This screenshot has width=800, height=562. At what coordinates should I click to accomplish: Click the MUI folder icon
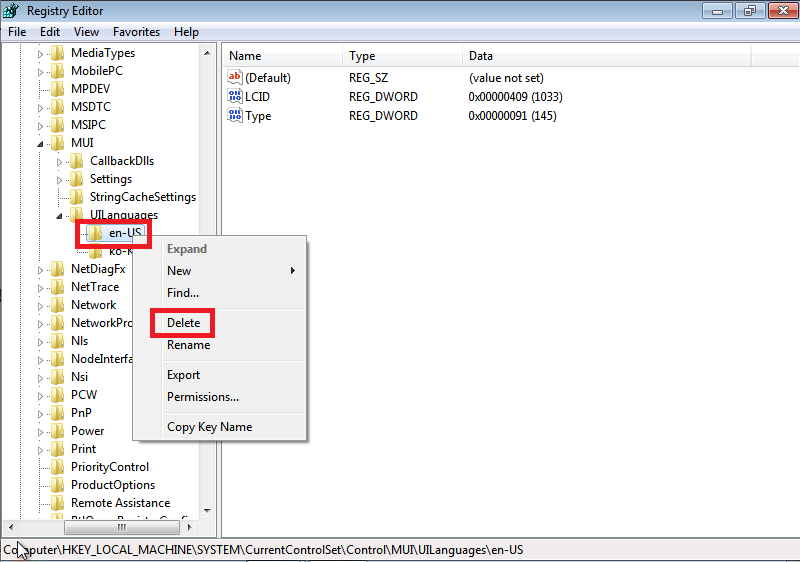tap(57, 143)
